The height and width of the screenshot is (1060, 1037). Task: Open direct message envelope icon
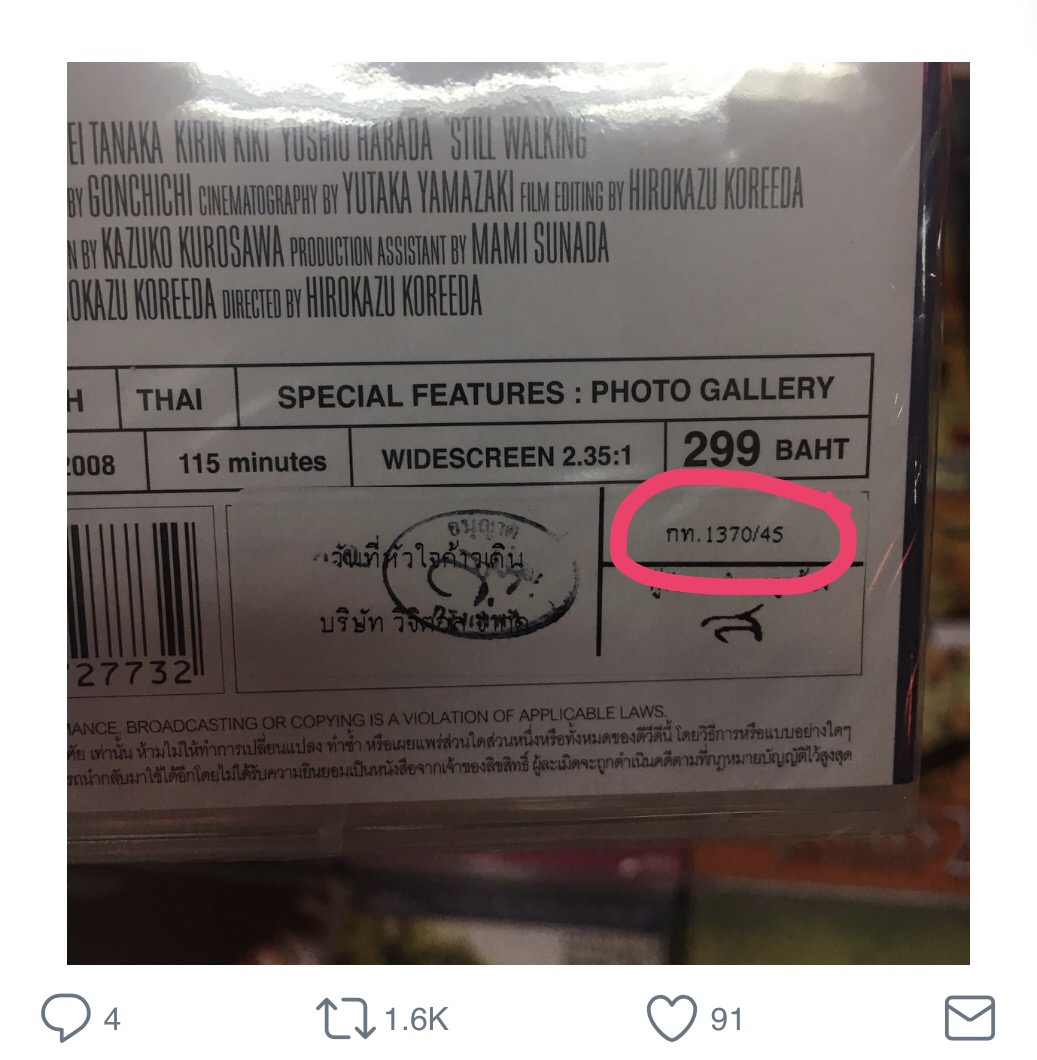pyautogui.click(x=969, y=1017)
